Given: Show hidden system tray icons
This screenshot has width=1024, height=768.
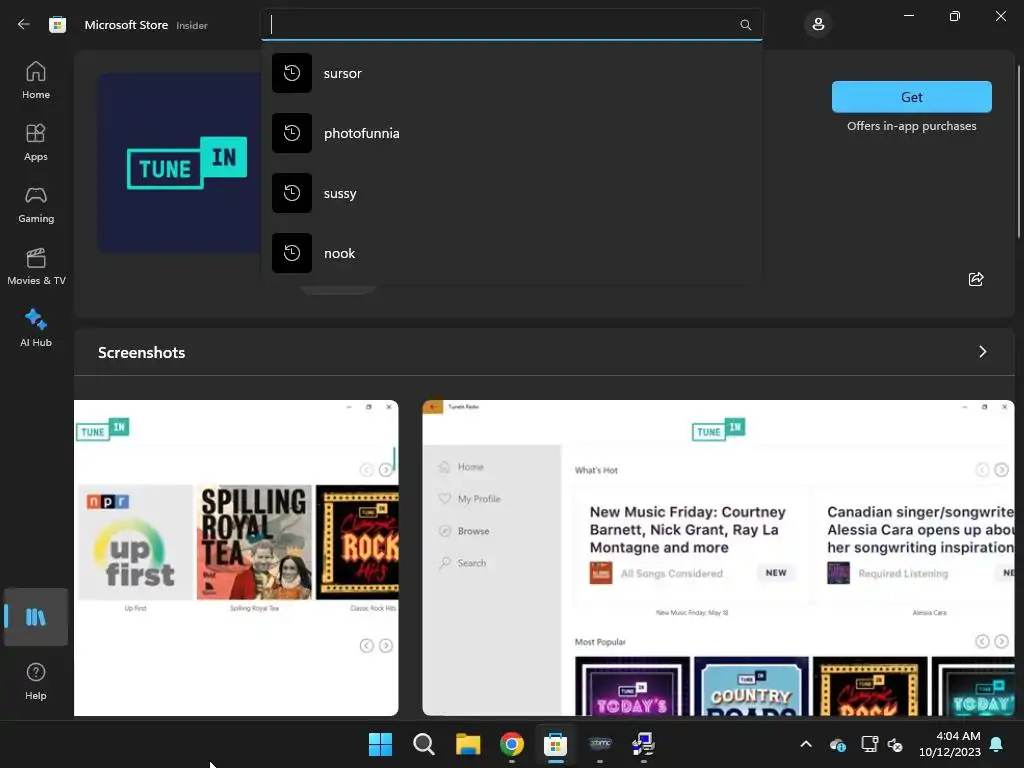Looking at the screenshot, I should (x=806, y=744).
